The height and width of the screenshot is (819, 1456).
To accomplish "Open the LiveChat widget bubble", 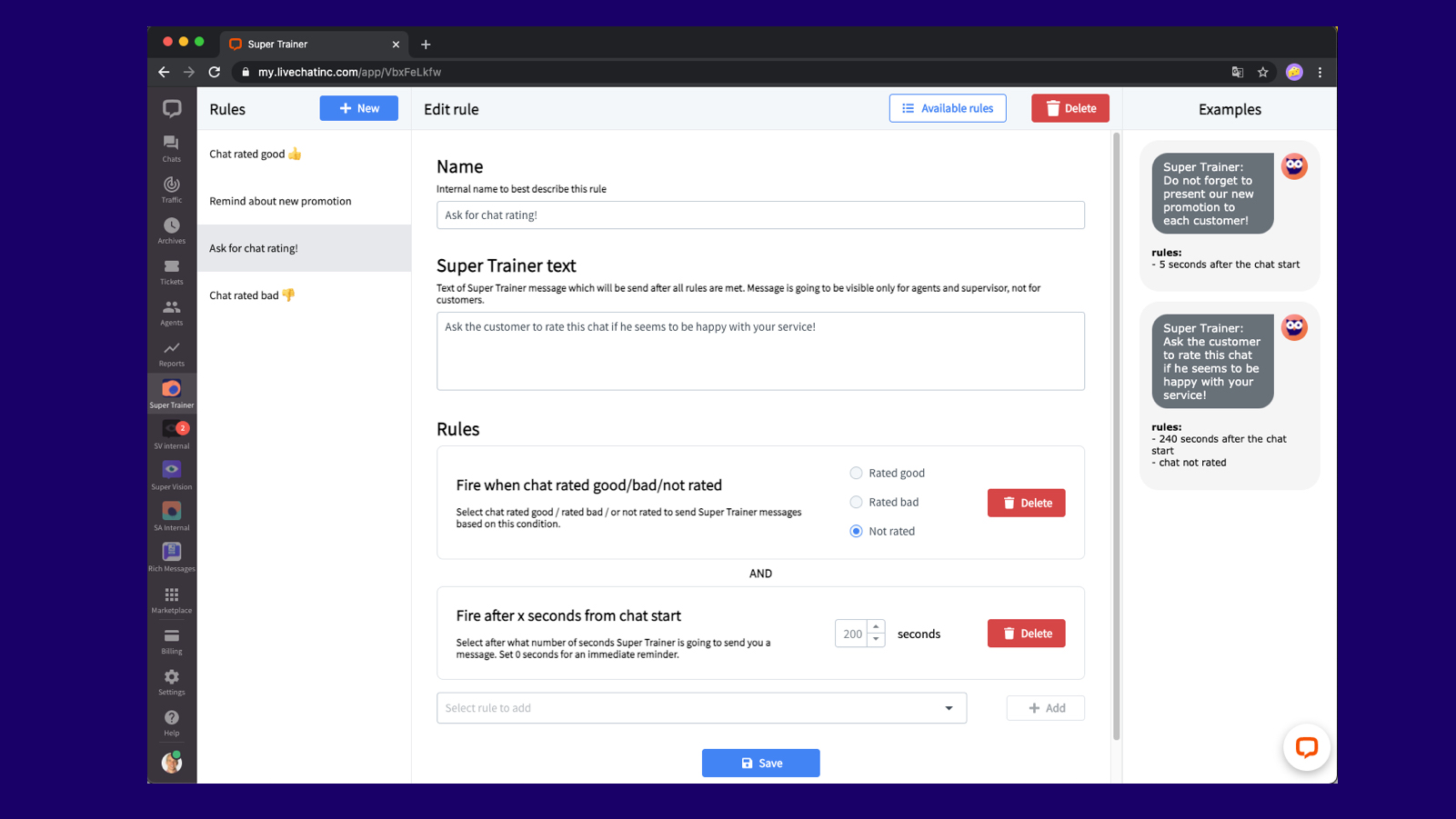I will click(1307, 747).
